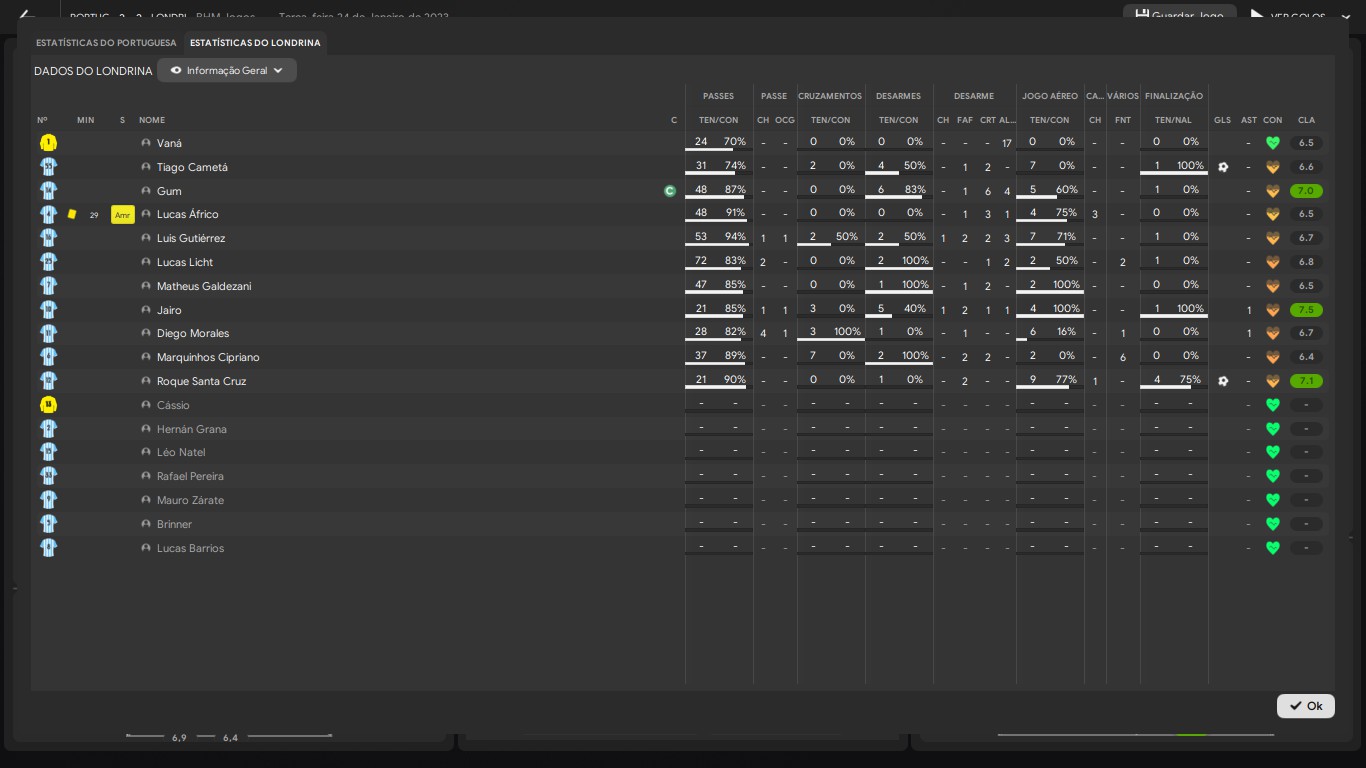Screen dimensions: 1366x768
Task: Click Gum's orange condition heart
Action: point(1273,191)
